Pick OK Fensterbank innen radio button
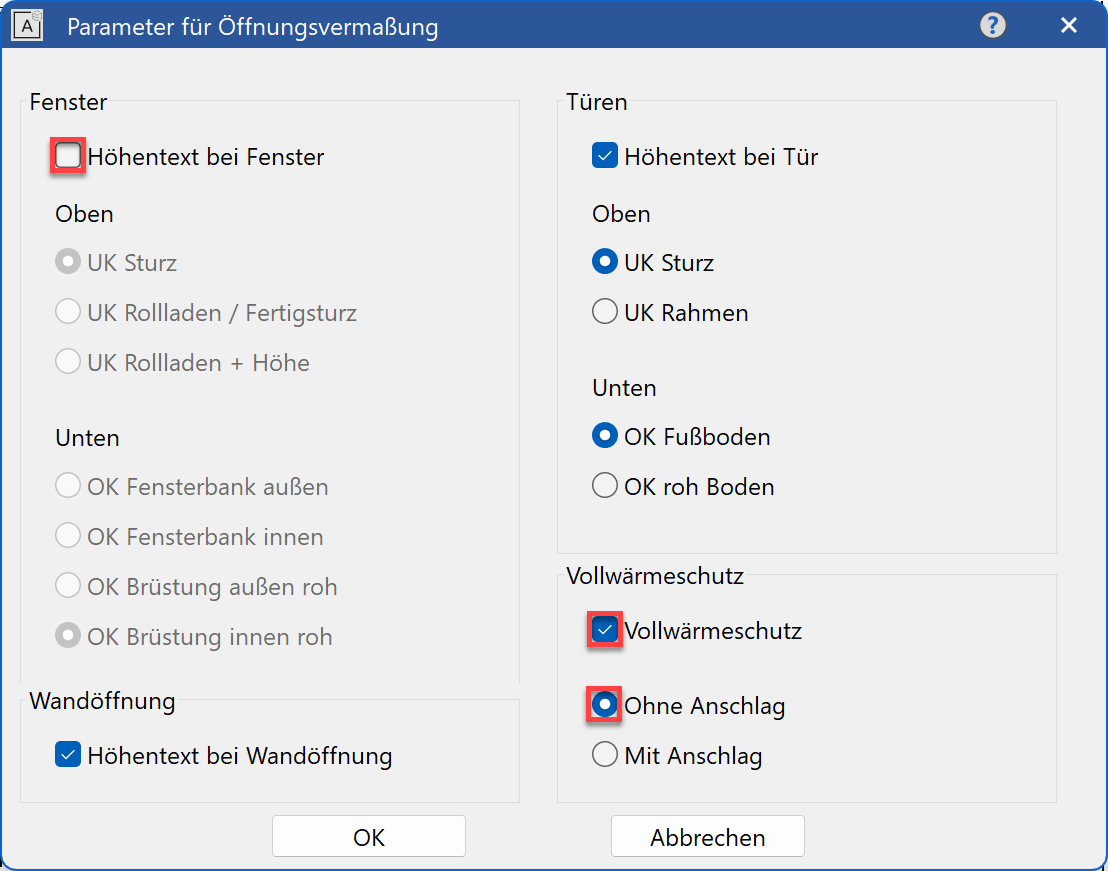 point(68,537)
